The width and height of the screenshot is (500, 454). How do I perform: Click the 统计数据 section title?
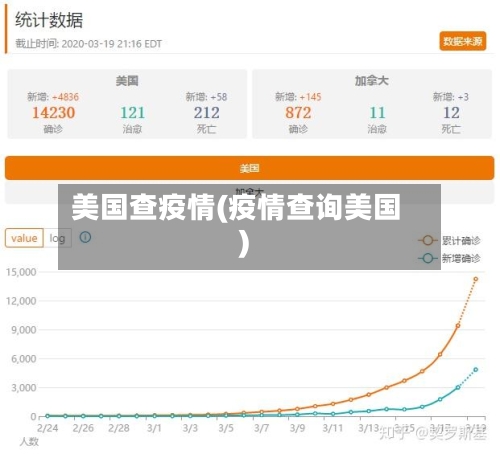(x=49, y=20)
